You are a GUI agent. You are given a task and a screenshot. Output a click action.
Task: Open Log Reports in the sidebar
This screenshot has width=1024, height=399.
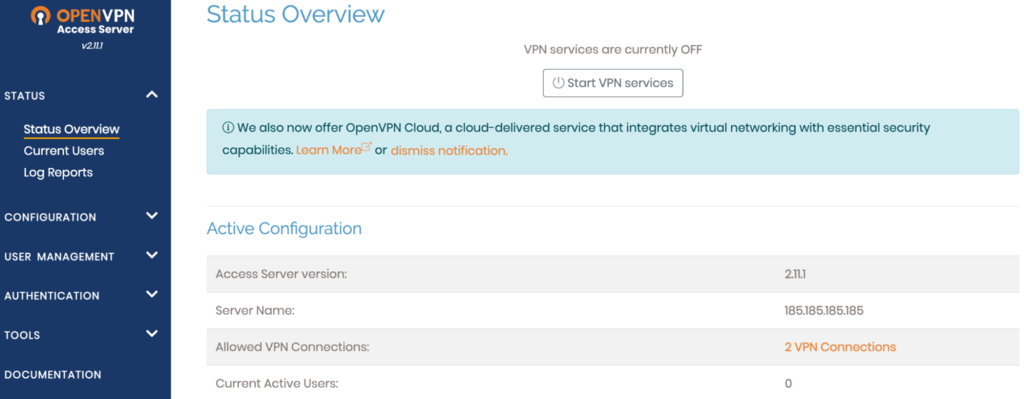[x=58, y=172]
